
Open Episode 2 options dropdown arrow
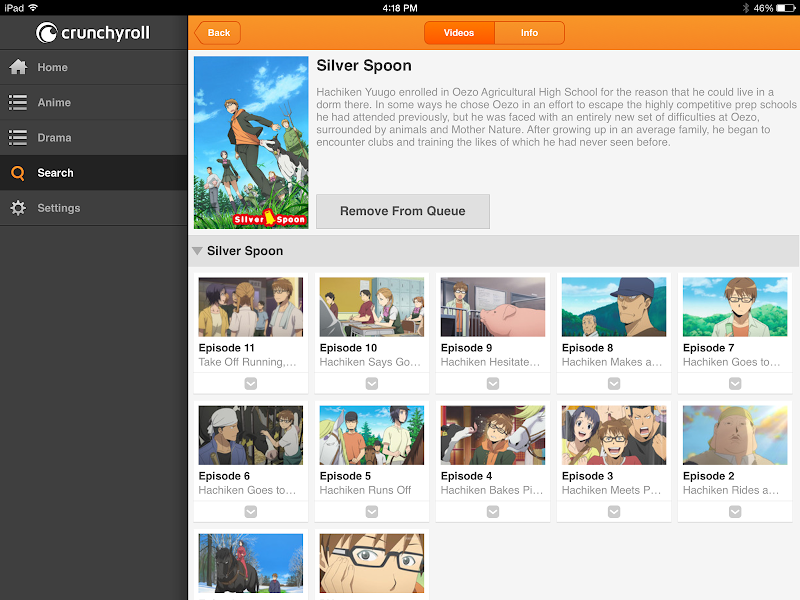pyautogui.click(x=735, y=511)
